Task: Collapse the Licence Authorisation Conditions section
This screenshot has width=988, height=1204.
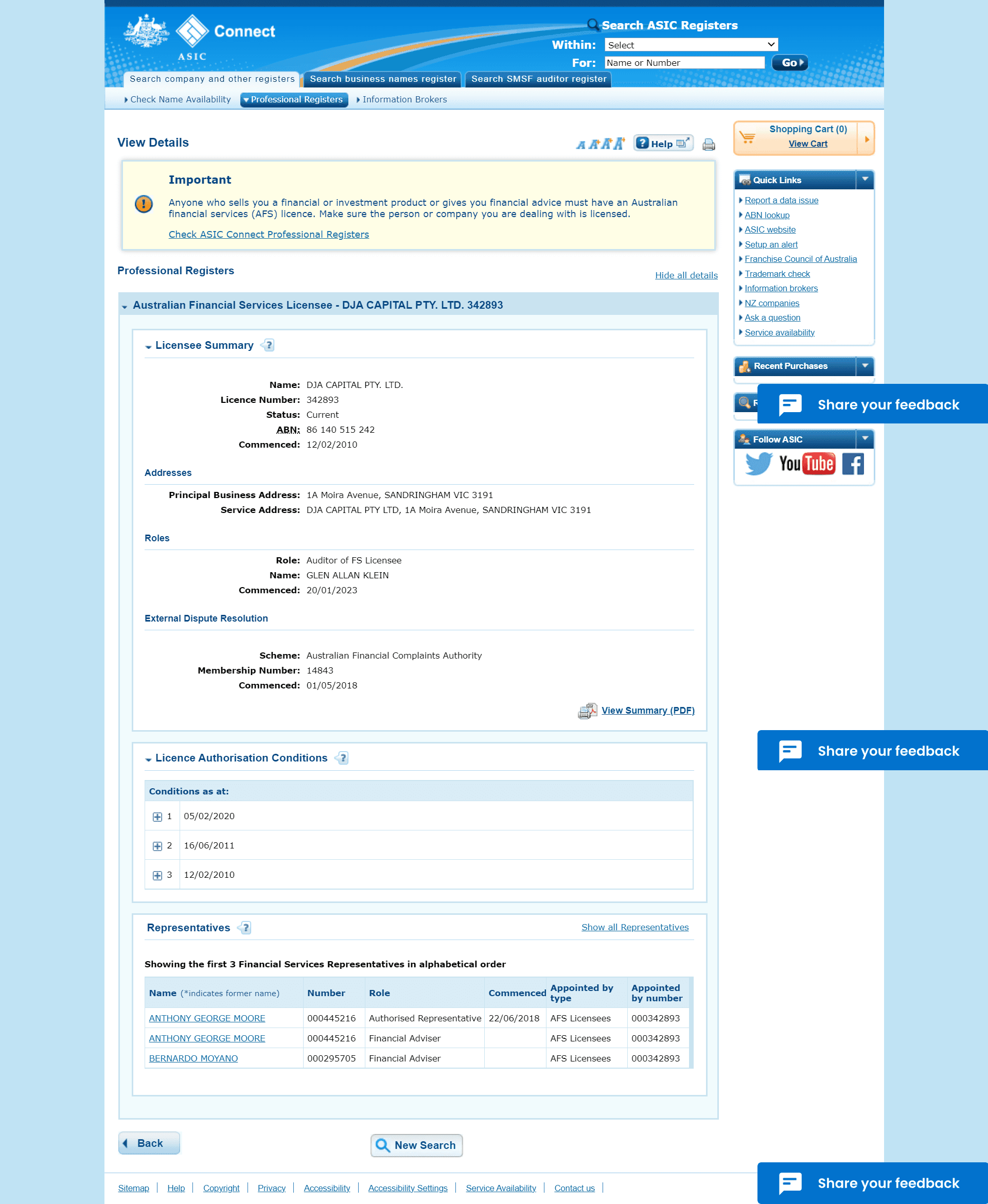Action: point(149,758)
